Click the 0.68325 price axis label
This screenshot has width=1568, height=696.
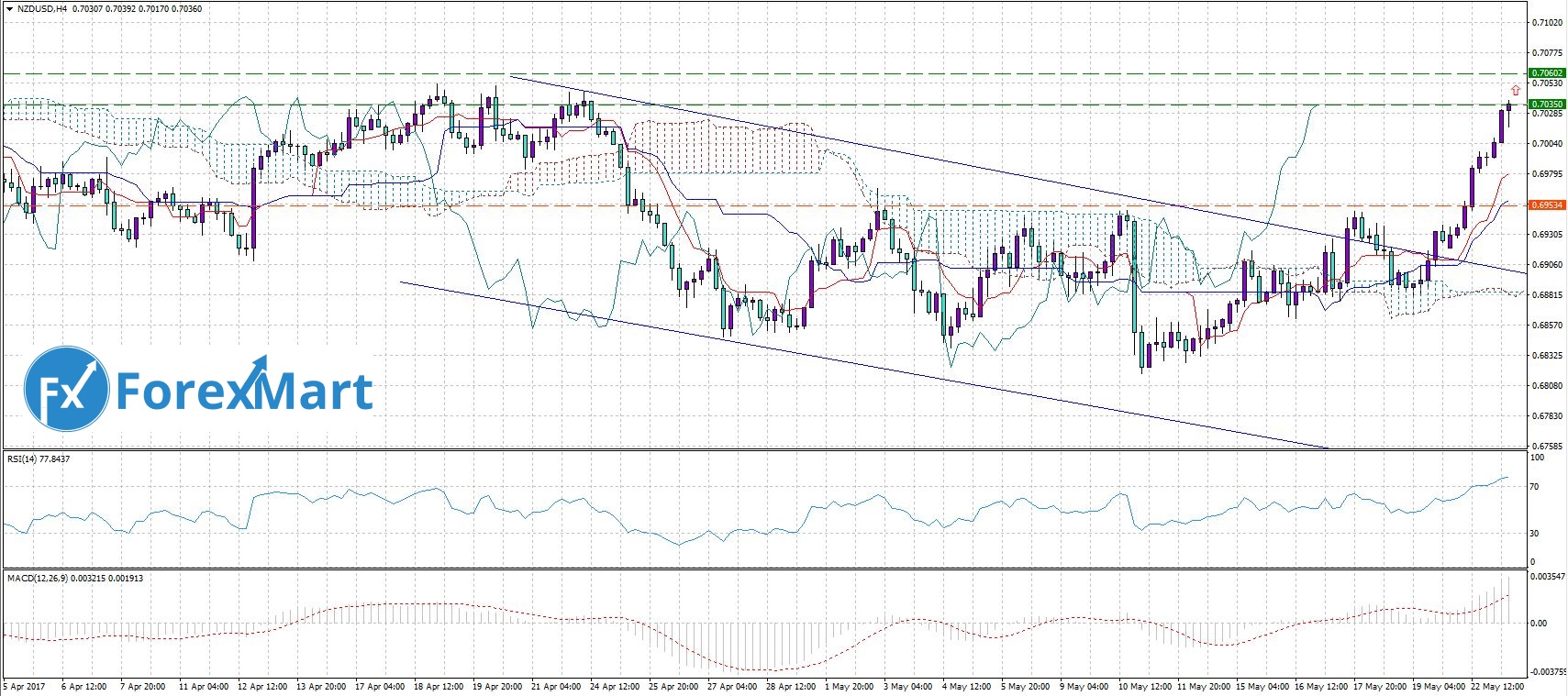click(x=1547, y=356)
